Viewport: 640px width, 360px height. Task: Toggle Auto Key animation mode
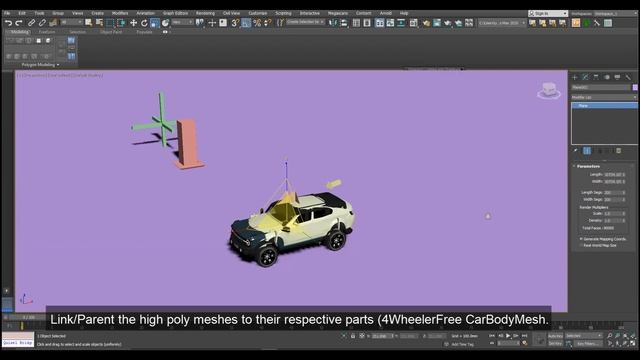[x=555, y=336]
